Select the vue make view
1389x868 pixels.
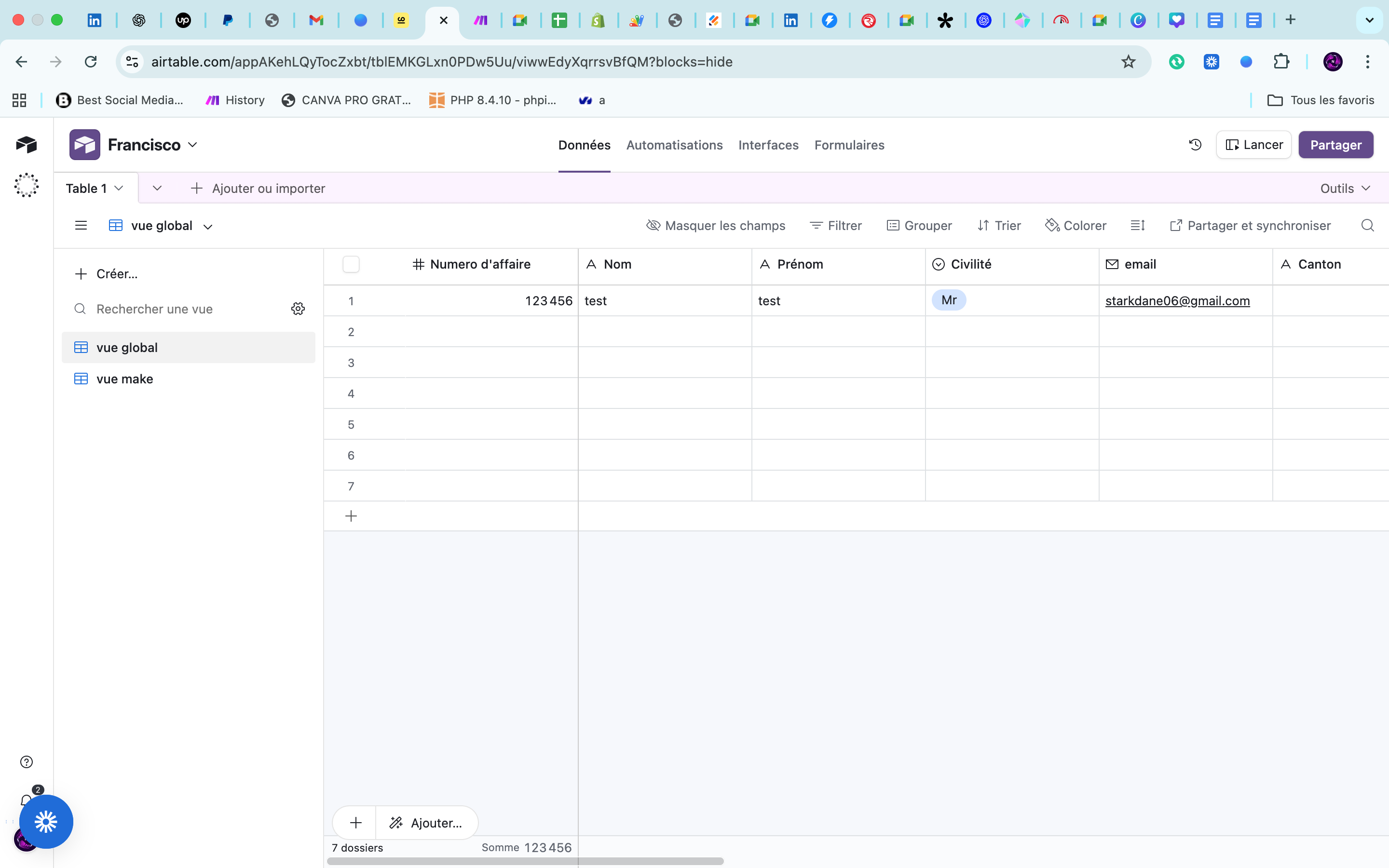(124, 379)
